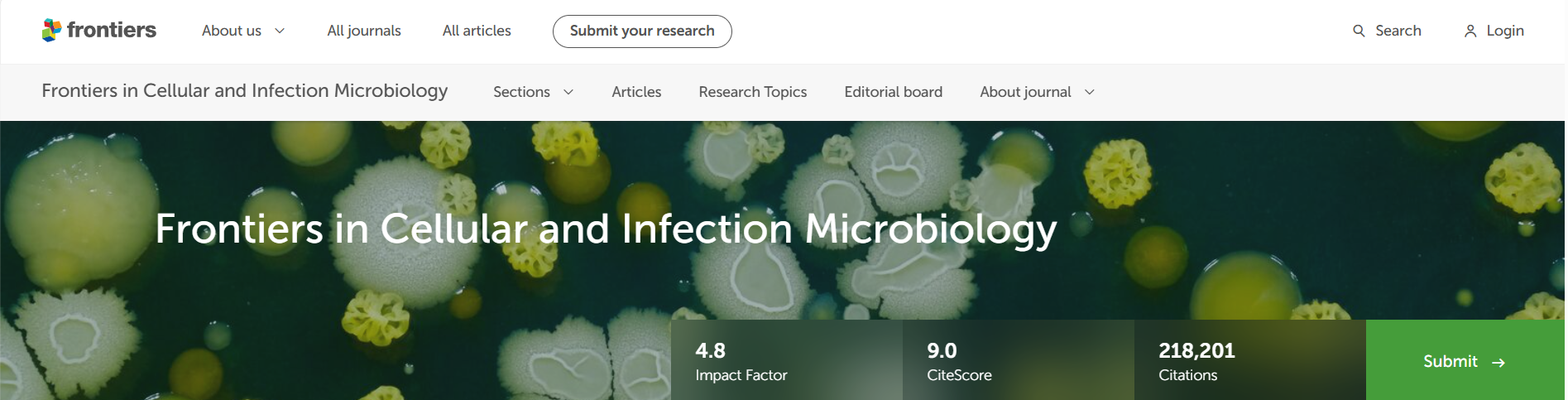Click the Search link text
Viewport: 1568px width, 400px height.
coord(1398,31)
